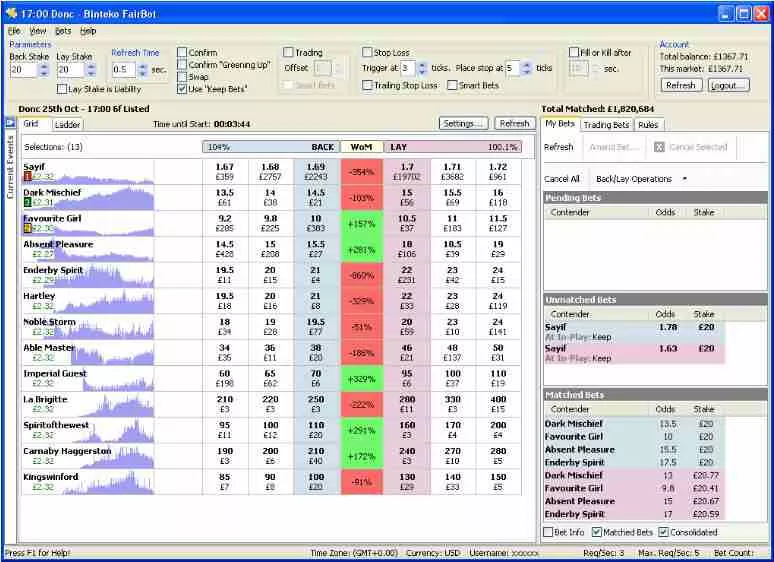Select matched Dark Mischief bet at 13.5
Viewport: 774px width, 562px height.
point(634,424)
